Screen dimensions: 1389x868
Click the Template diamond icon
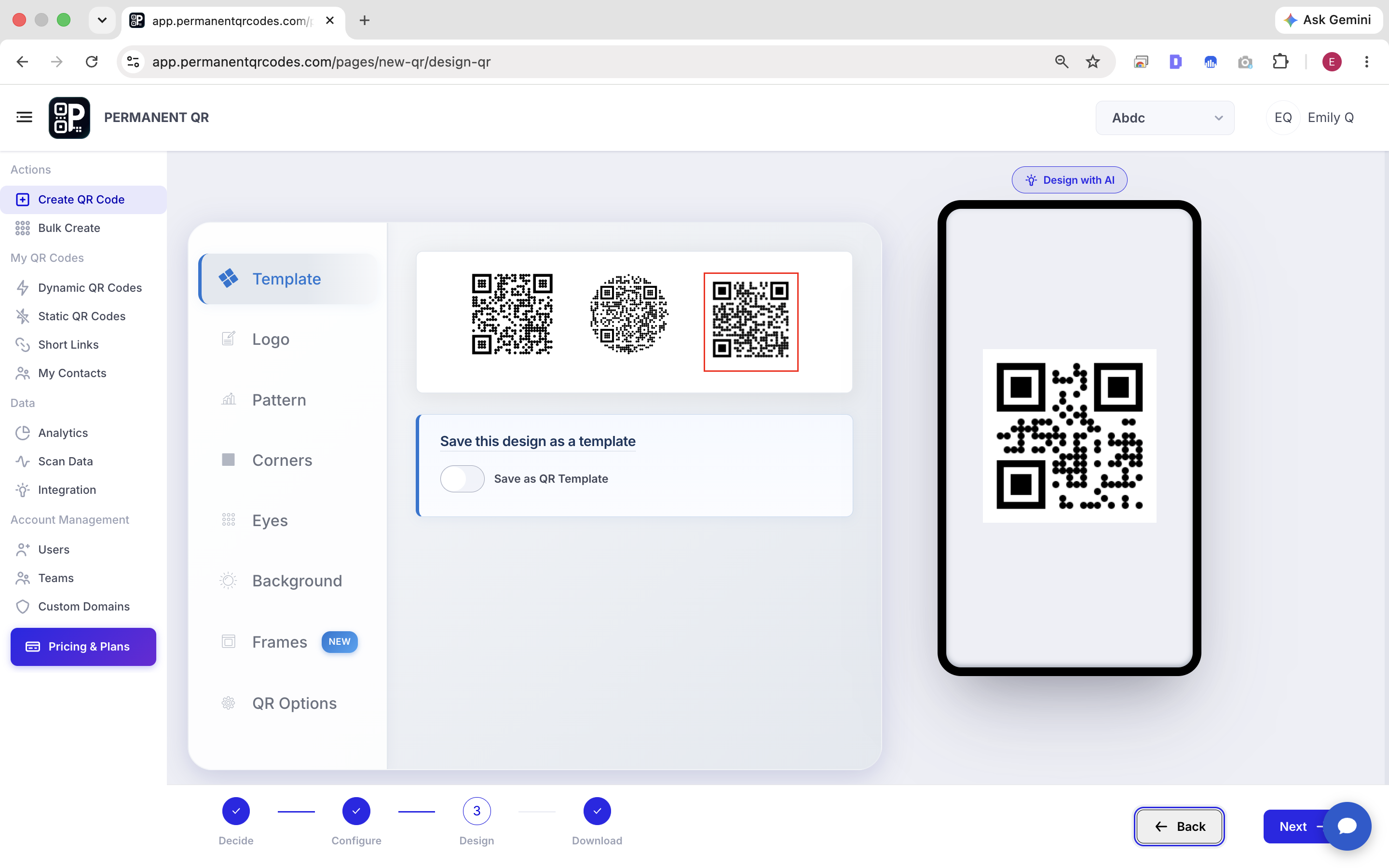229,278
